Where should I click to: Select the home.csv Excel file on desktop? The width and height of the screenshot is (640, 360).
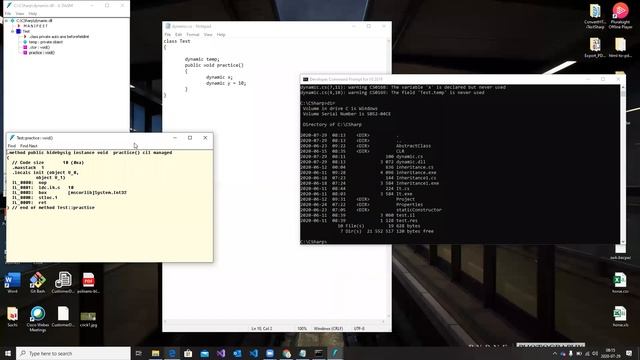620,283
